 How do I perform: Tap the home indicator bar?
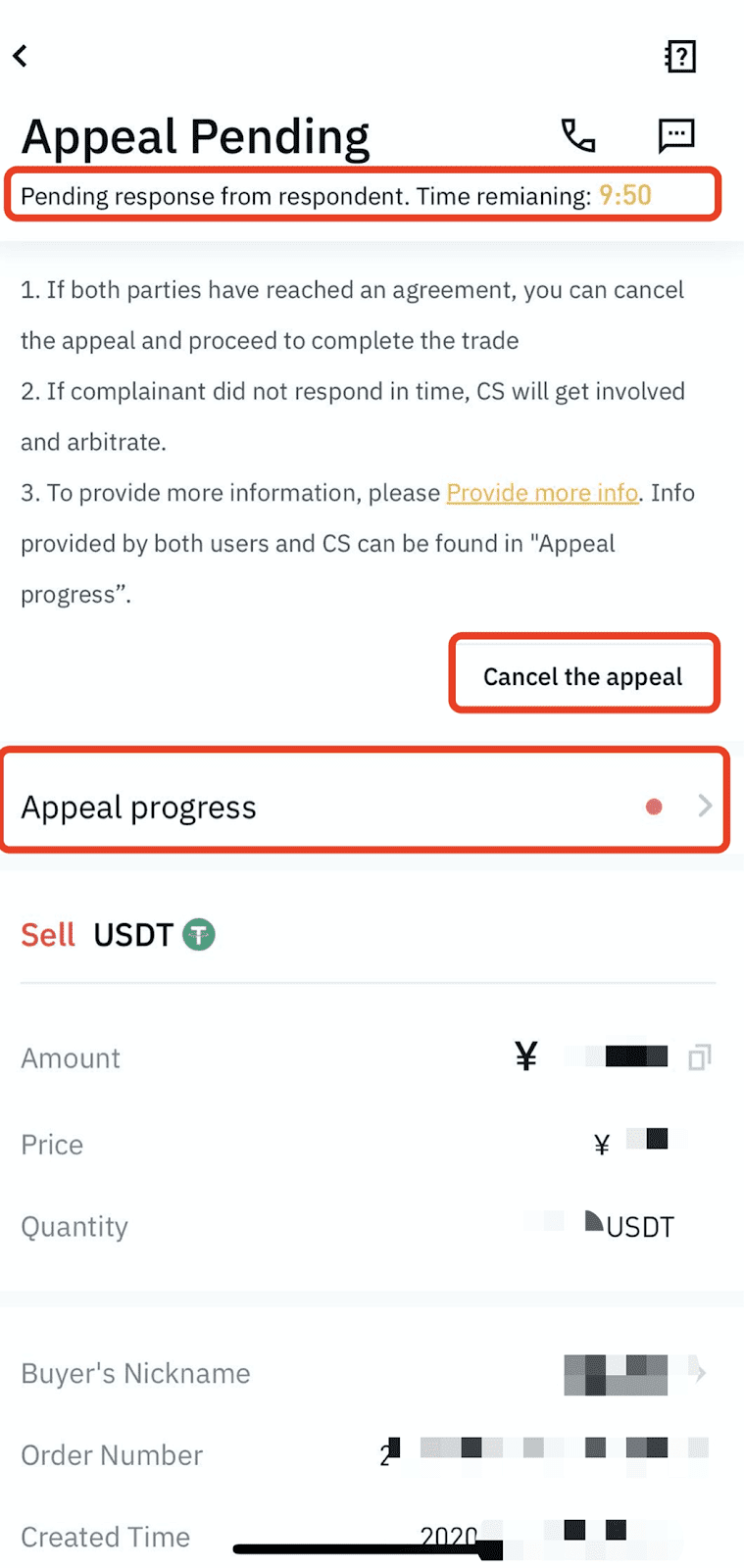point(368,1549)
